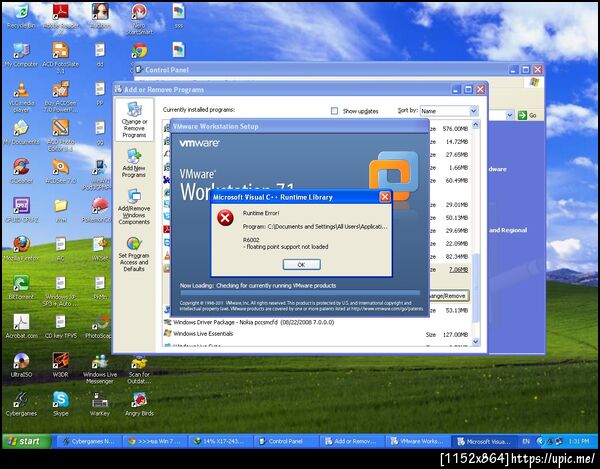This screenshot has height=469, width=600.
Task: Open Set Program Access and Defaults
Action: (x=134, y=254)
